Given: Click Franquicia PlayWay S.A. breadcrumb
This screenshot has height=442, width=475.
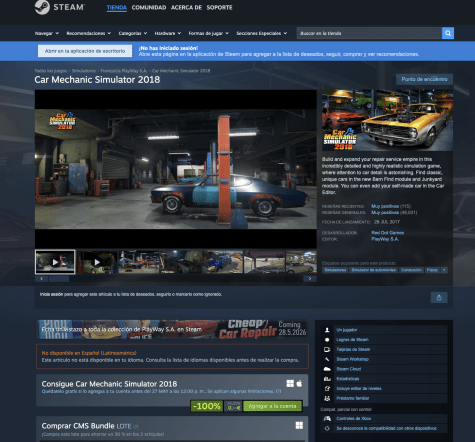Looking at the screenshot, I should [124, 71].
